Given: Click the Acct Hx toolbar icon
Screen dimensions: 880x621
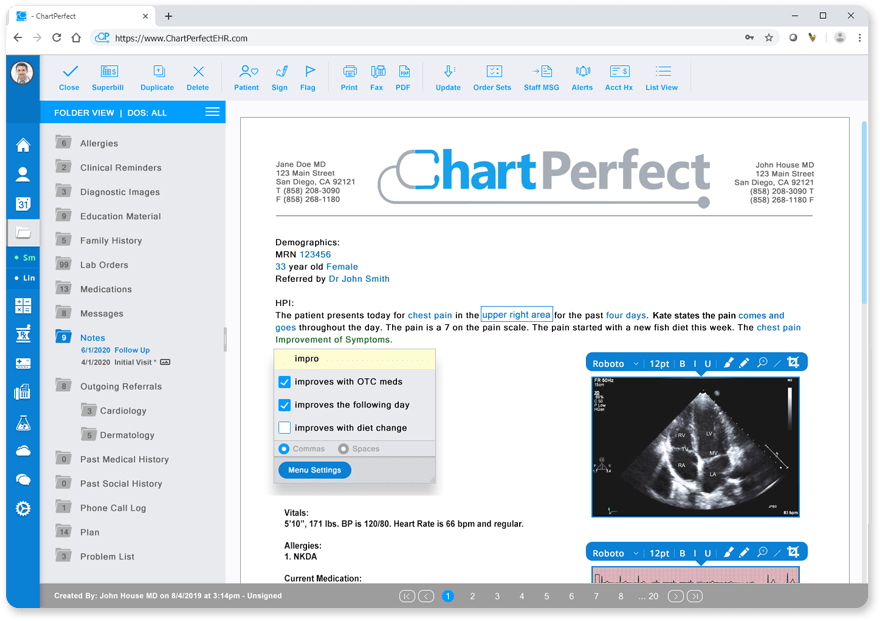Looking at the screenshot, I should click(619, 77).
